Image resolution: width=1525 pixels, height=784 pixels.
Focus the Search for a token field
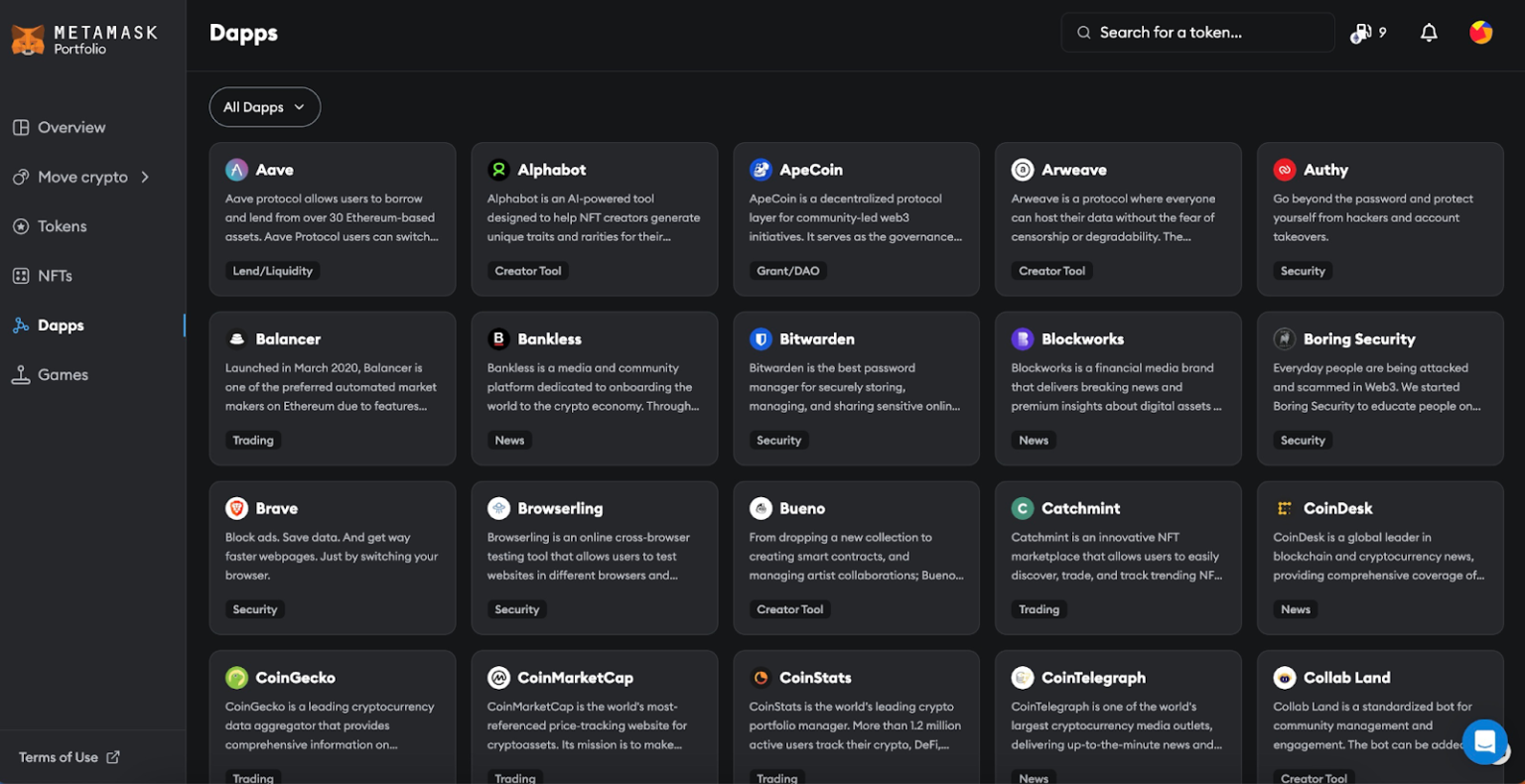(x=1196, y=33)
